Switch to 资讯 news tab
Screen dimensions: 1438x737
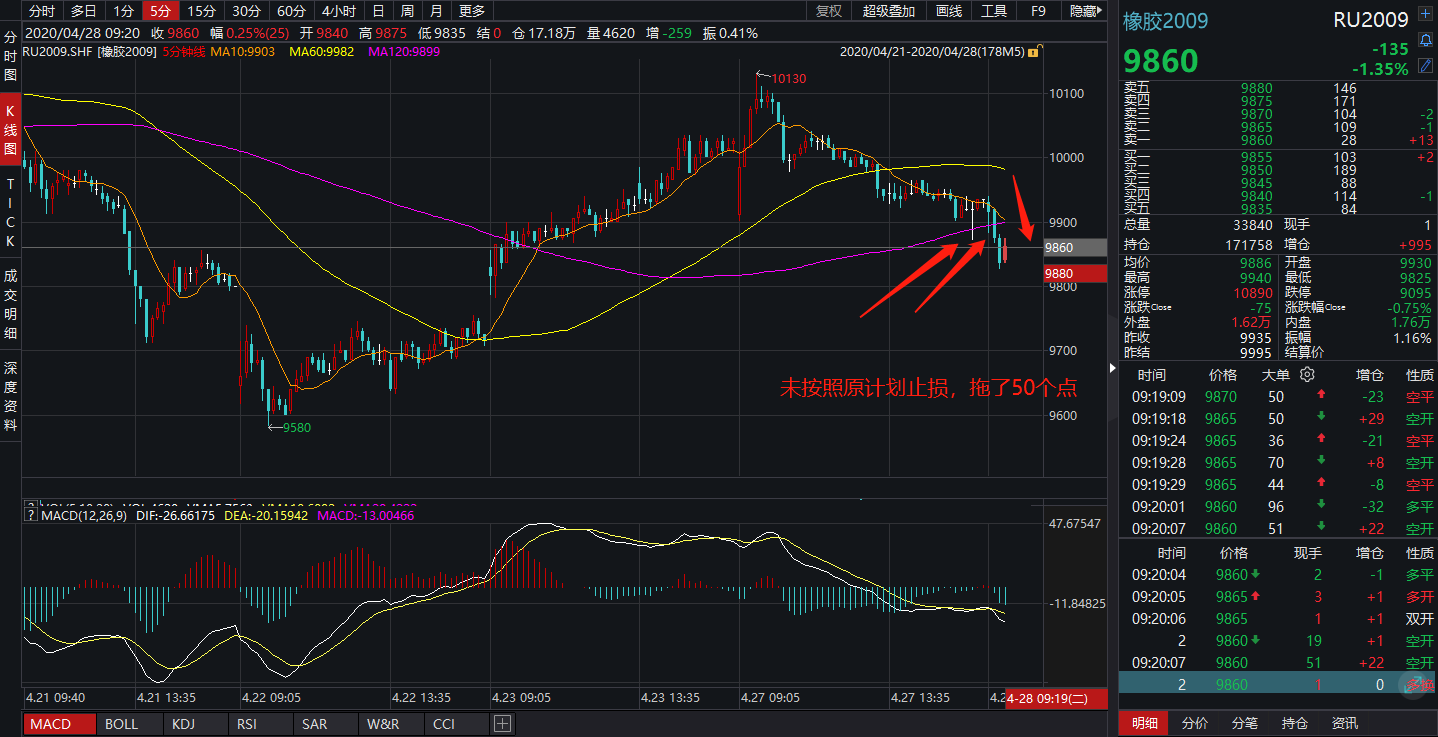coord(1345,723)
